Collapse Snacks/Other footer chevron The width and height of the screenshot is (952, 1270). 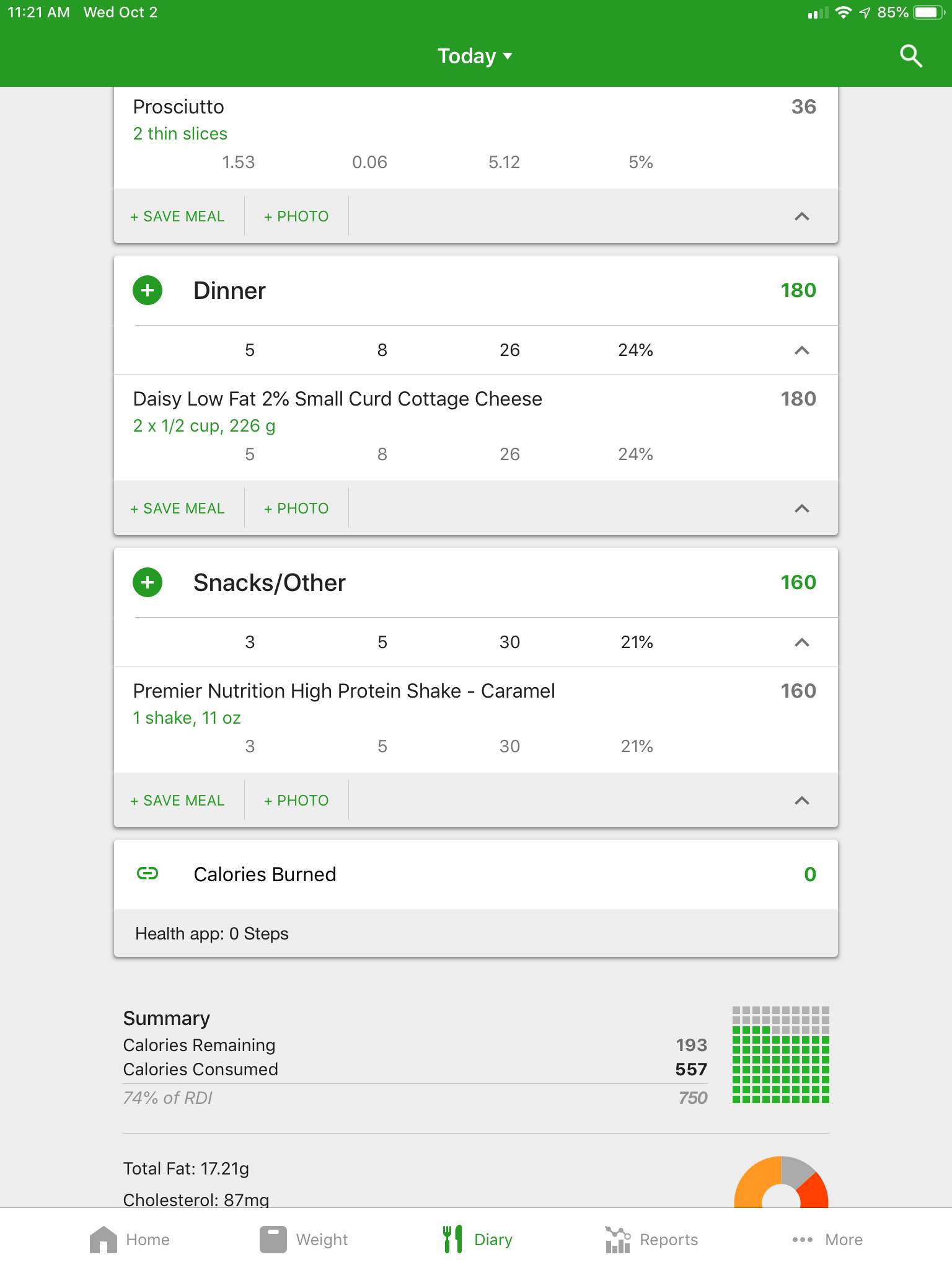point(802,801)
